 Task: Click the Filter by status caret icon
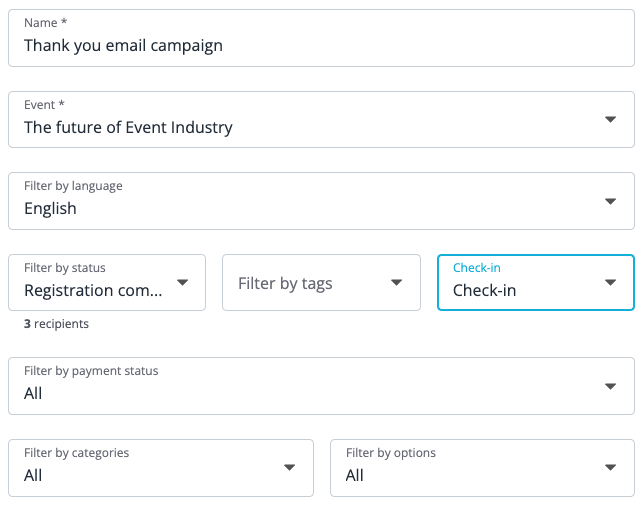point(182,282)
